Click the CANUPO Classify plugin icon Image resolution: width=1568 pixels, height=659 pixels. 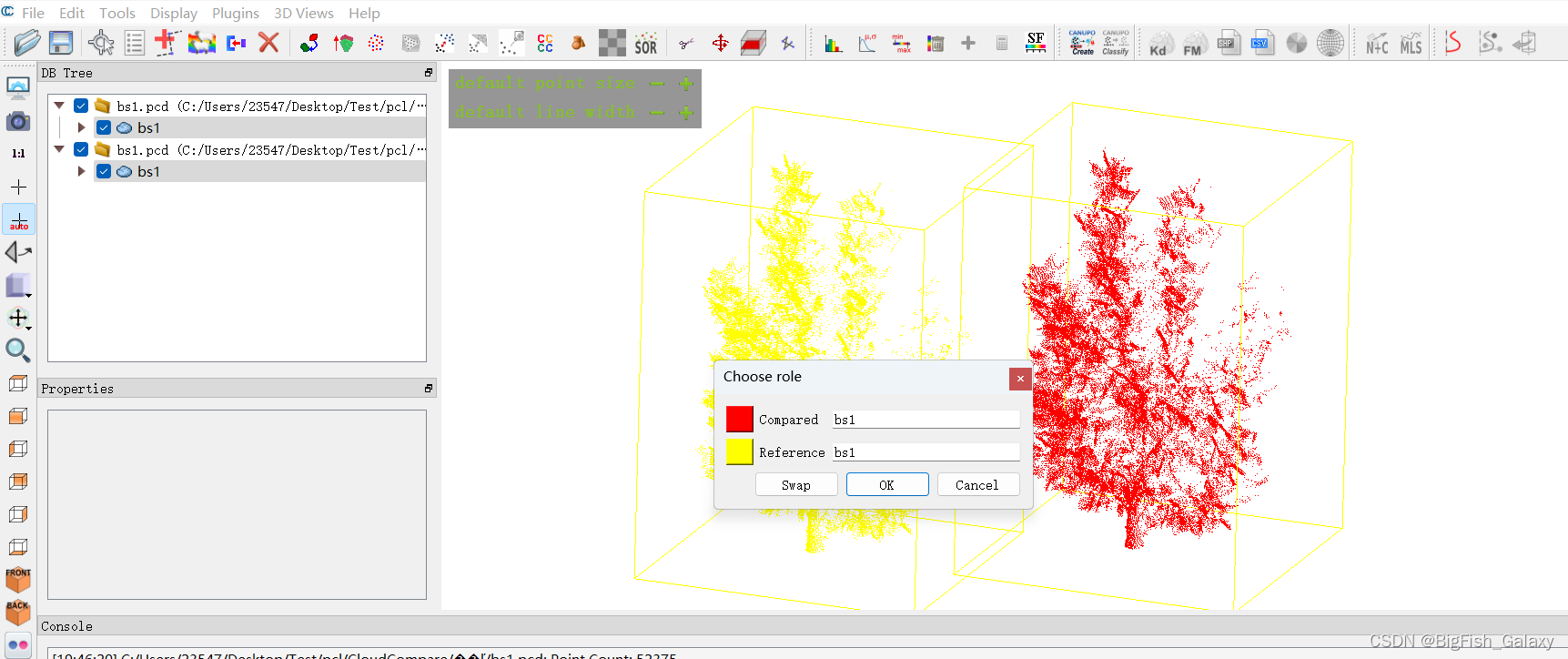coord(1116,43)
